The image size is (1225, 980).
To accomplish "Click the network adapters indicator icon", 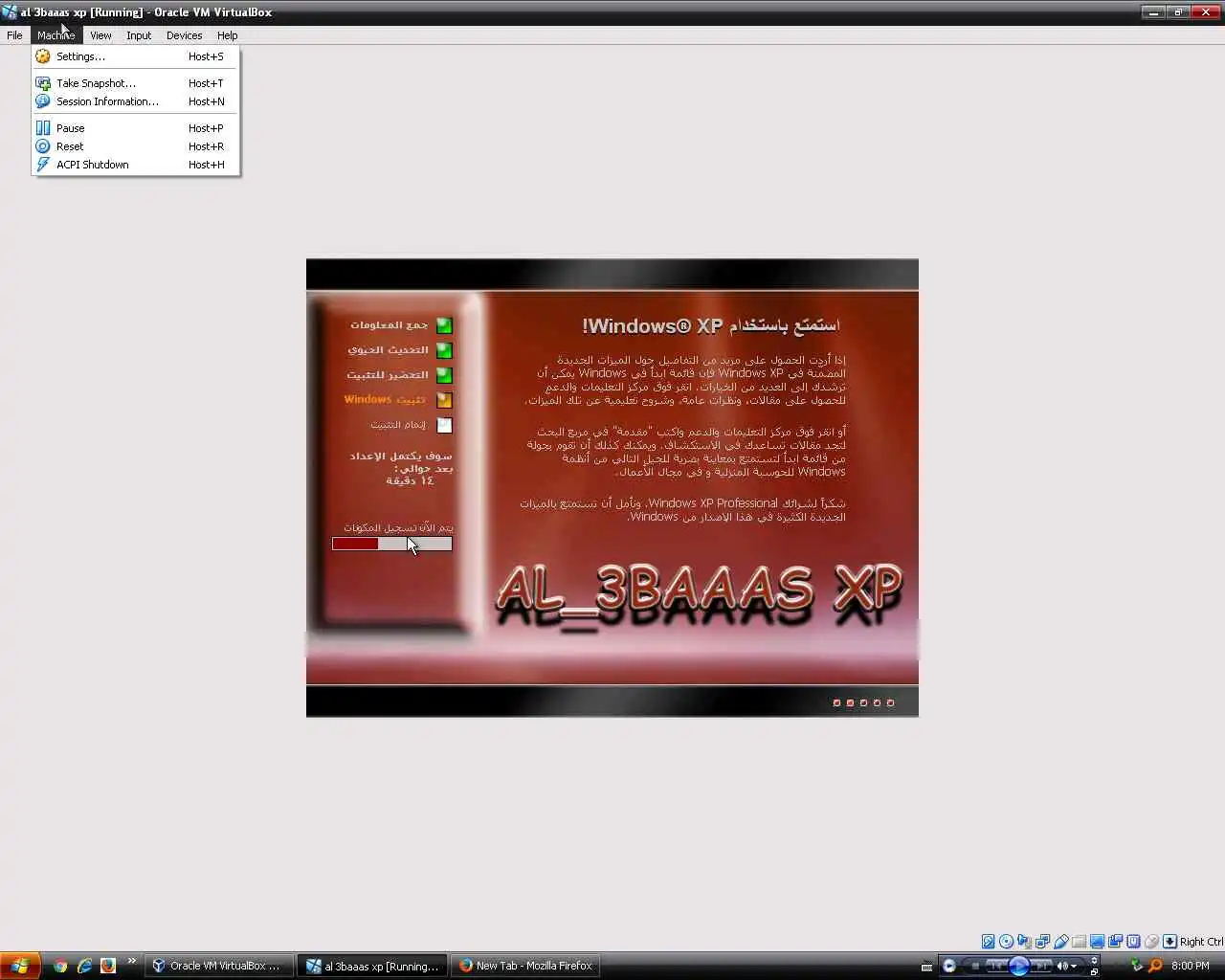I will point(1042,942).
